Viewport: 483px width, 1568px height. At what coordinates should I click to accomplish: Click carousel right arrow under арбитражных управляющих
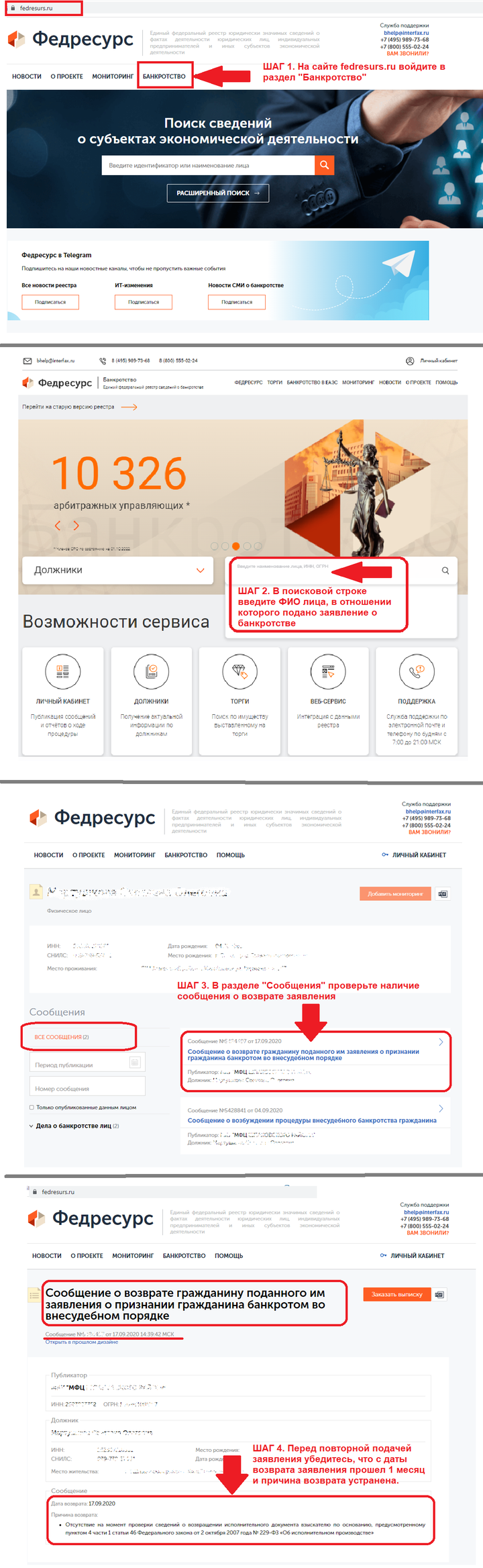click(x=76, y=526)
